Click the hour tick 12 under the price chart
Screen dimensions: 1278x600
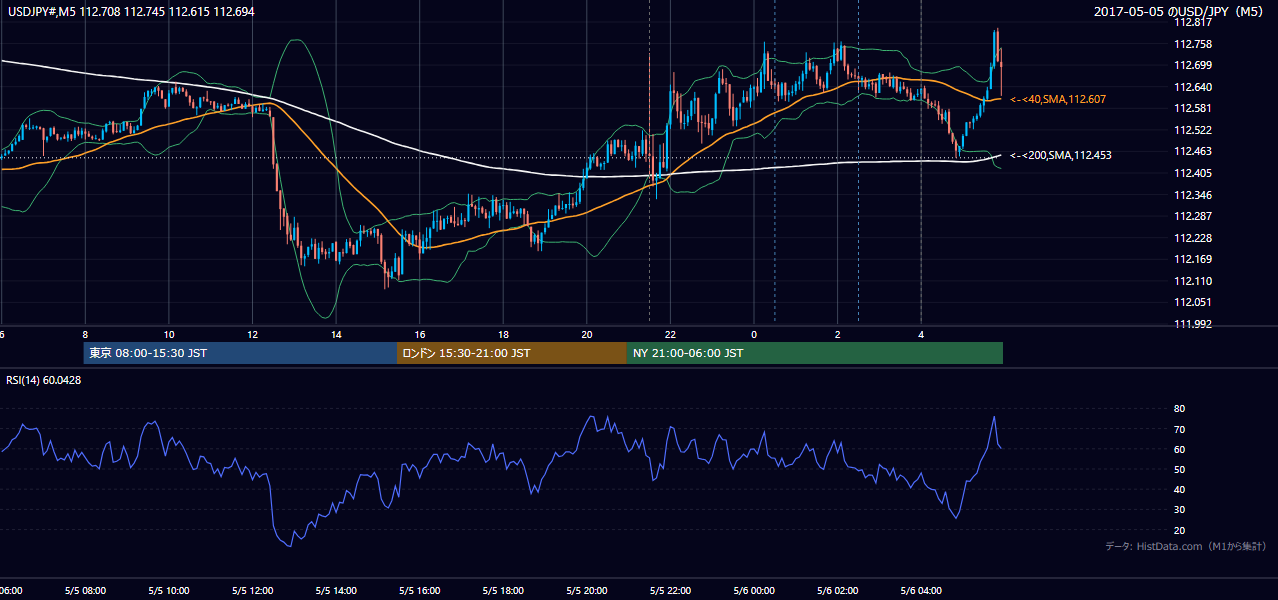click(252, 334)
